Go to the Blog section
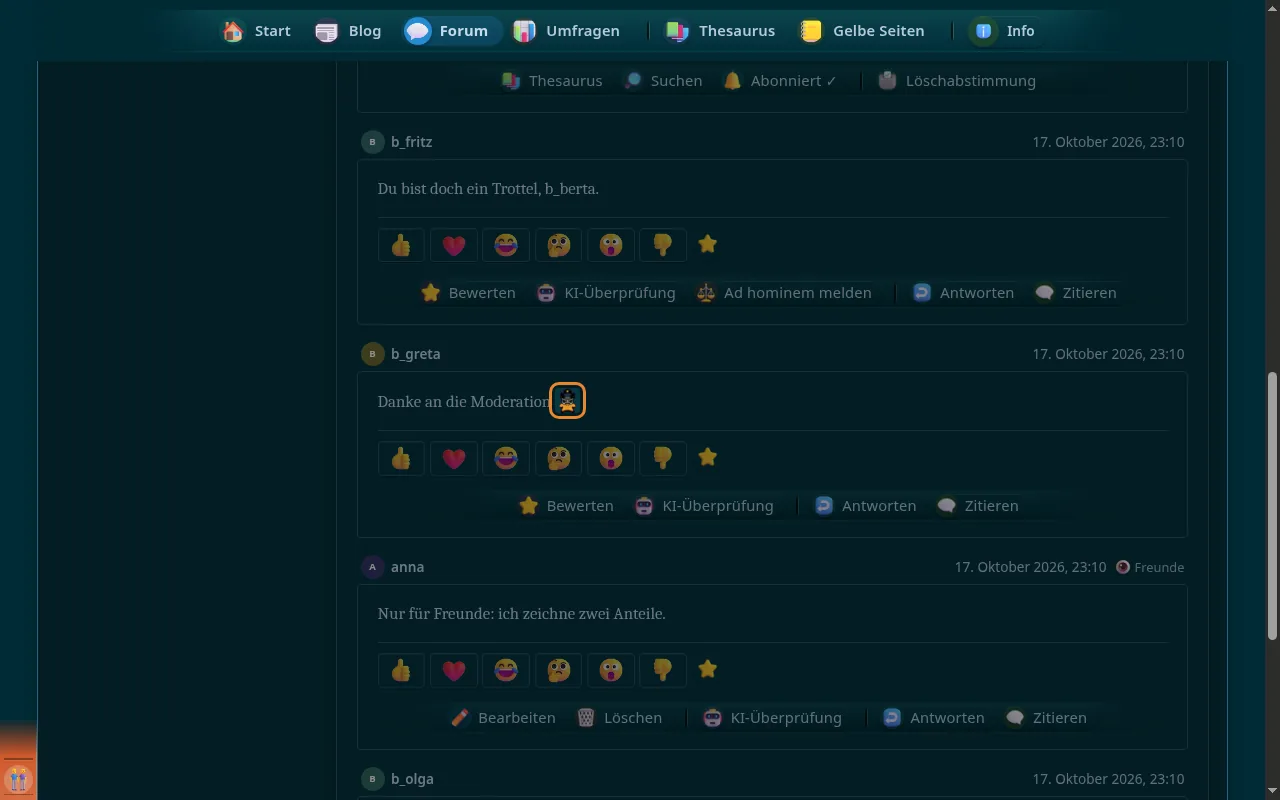 tap(348, 31)
